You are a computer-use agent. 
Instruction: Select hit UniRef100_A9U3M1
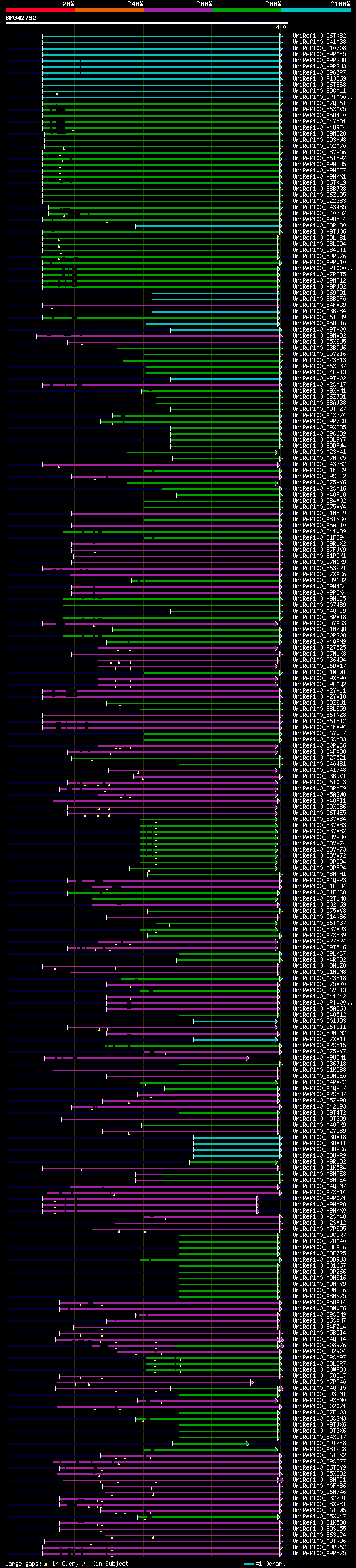tap(319, 1058)
